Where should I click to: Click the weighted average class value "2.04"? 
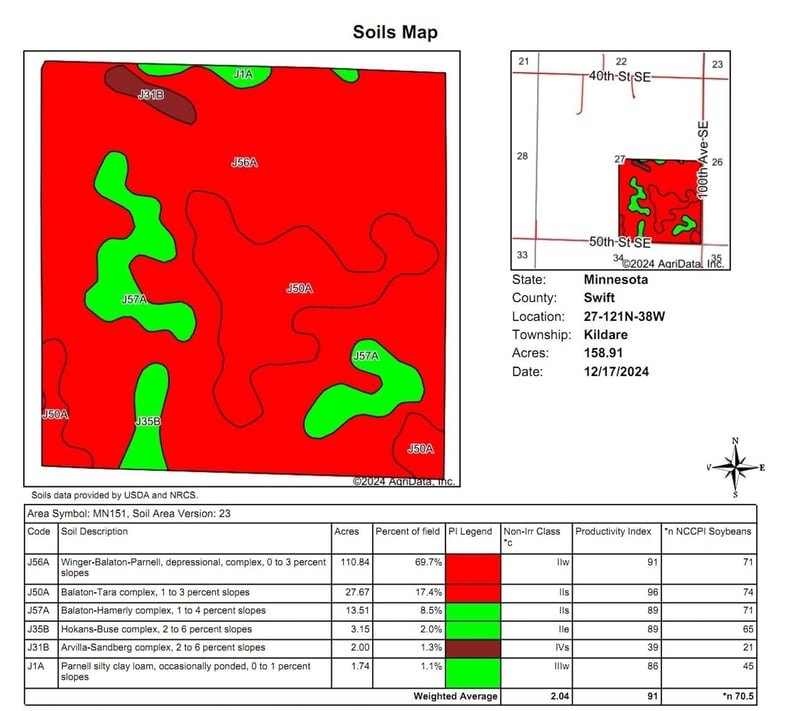coord(559,696)
